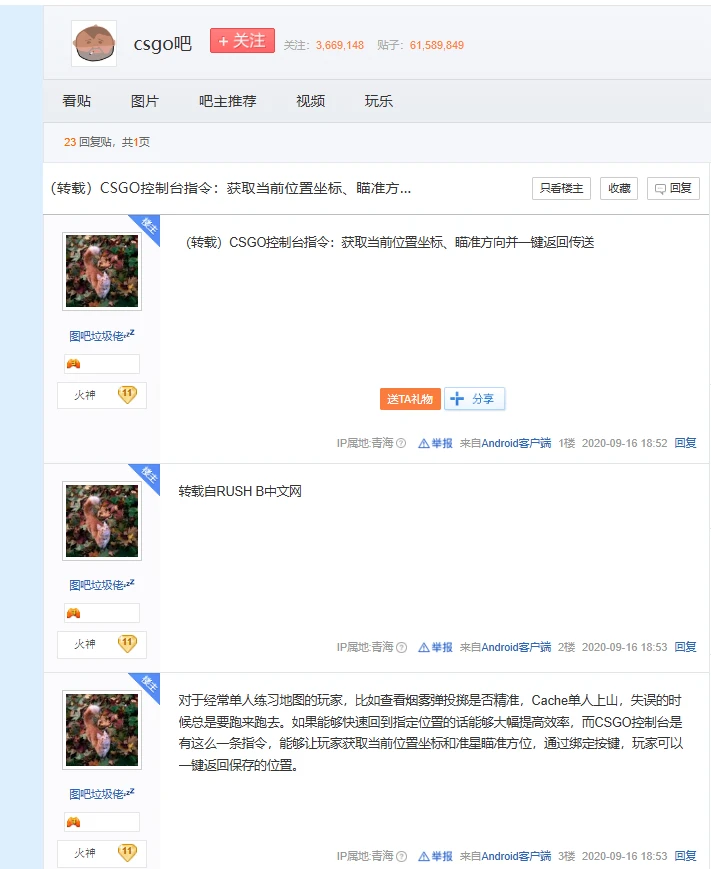711x869 pixels.
Task: Click the gamepad badge icon in 1楼
Action: tap(74, 364)
